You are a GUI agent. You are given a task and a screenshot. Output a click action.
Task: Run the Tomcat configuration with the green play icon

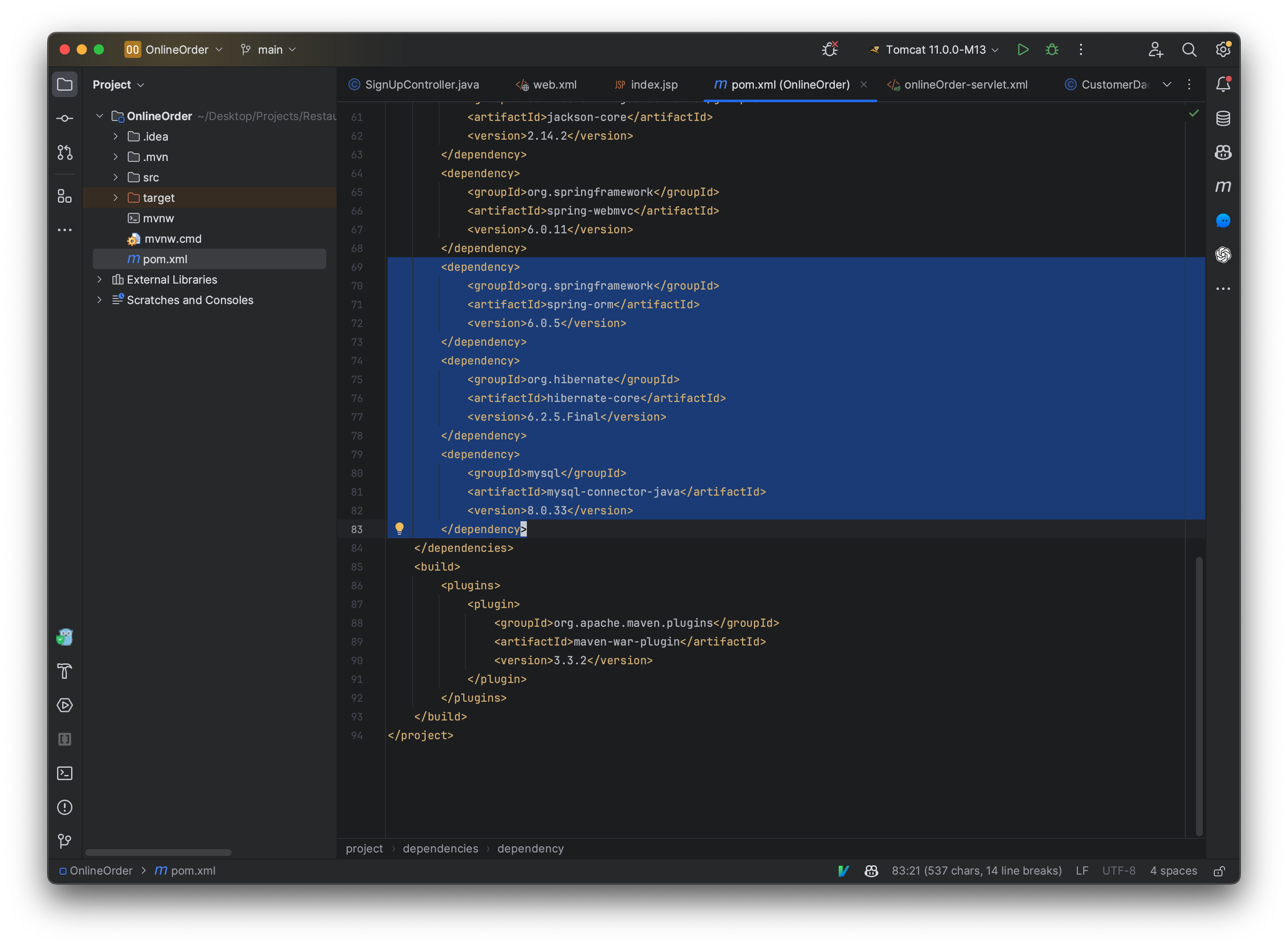coord(1023,49)
